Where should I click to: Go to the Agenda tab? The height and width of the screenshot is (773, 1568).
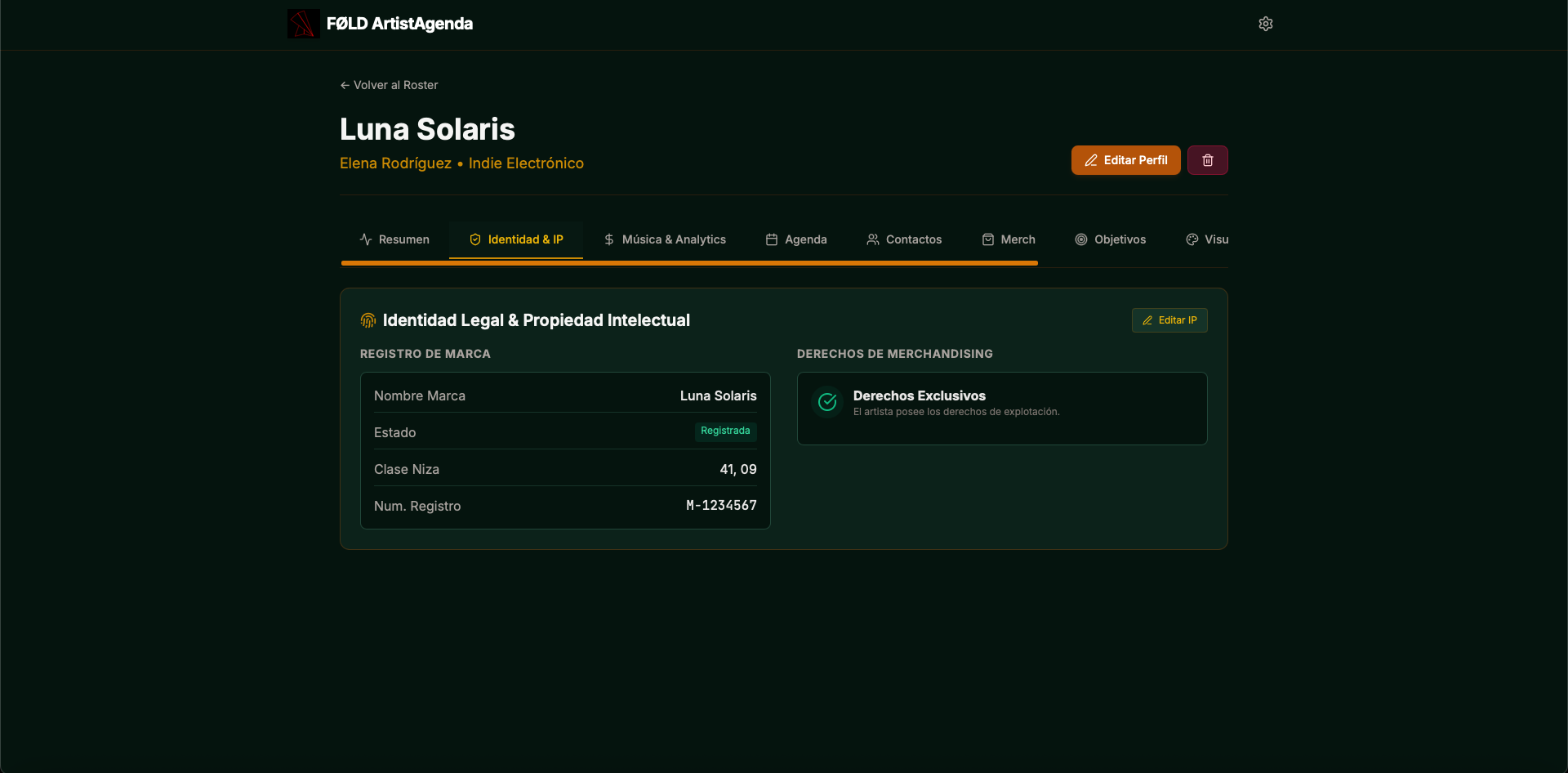pos(796,239)
